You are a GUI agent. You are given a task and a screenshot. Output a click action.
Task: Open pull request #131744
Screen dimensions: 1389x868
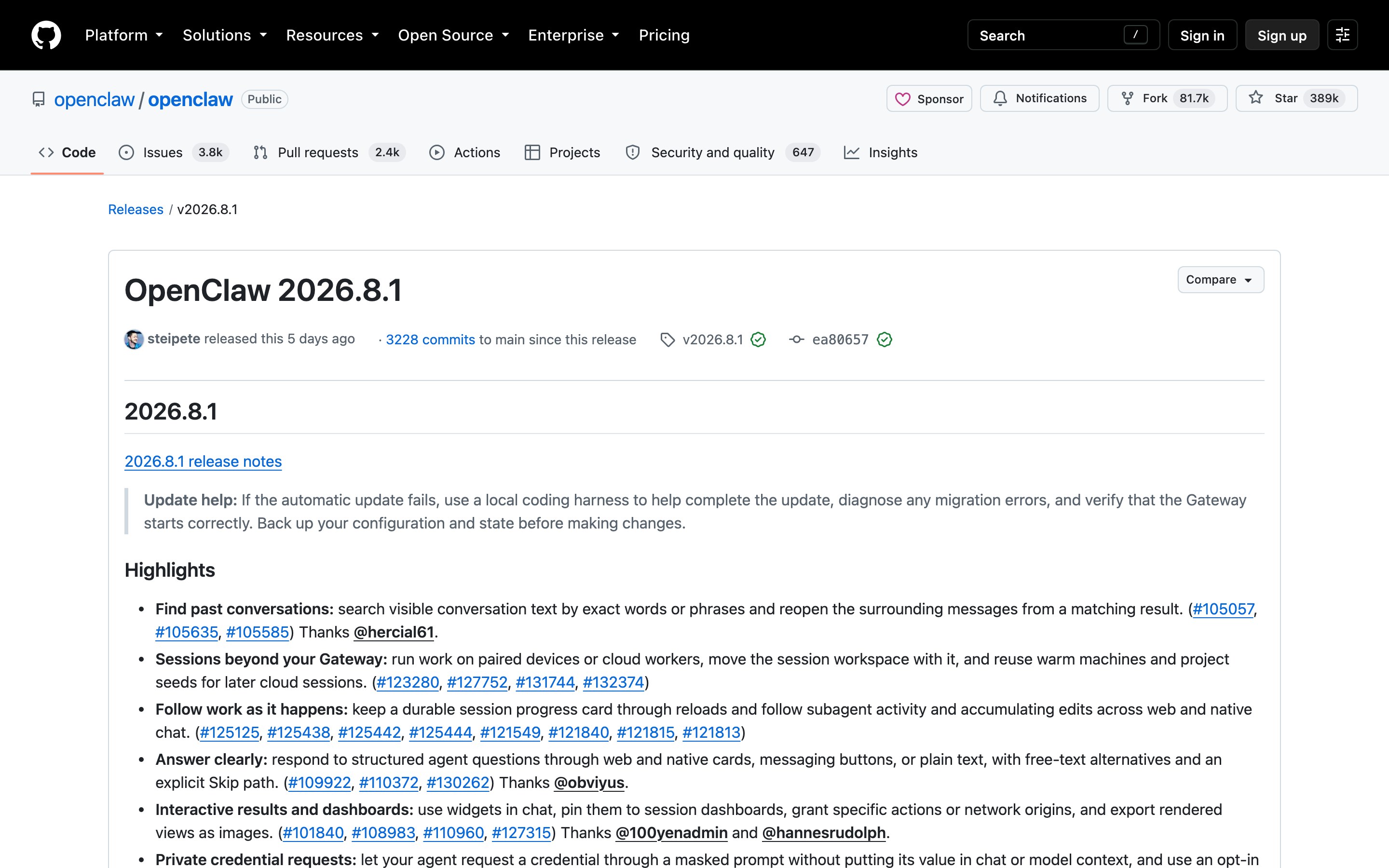click(545, 682)
